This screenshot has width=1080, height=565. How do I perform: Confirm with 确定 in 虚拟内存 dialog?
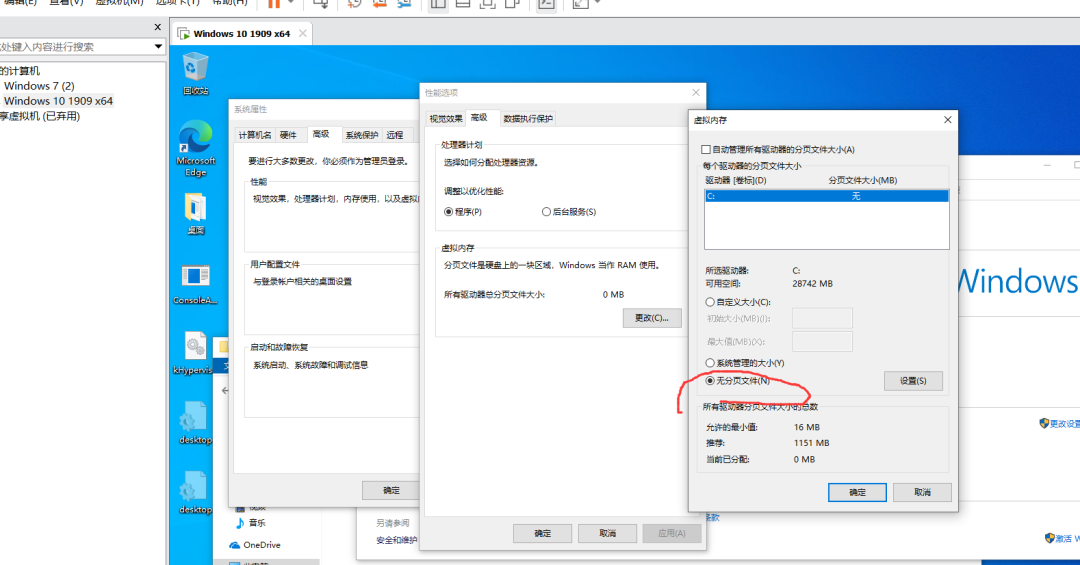coord(857,492)
